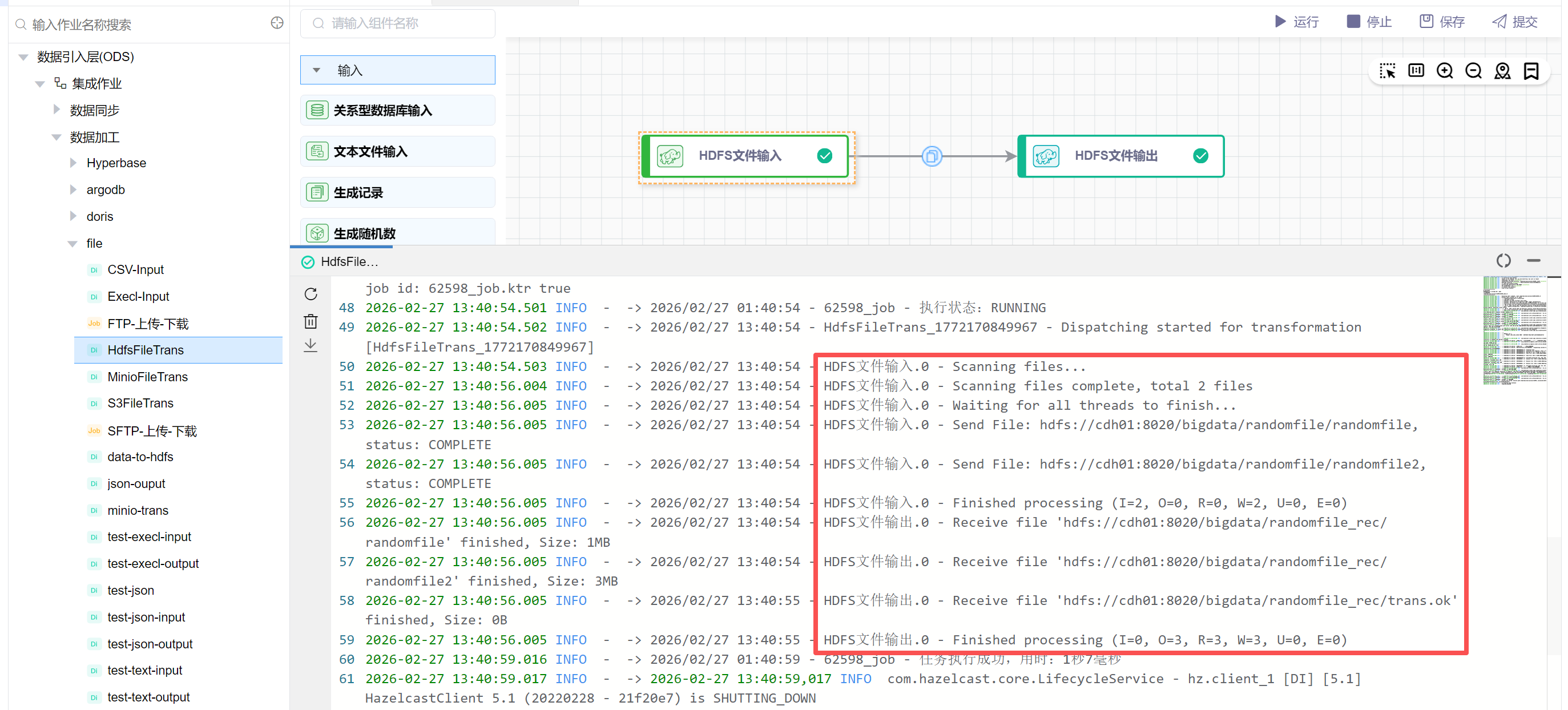Click the zoom in canvas icon
Image resolution: width=1568 pixels, height=710 pixels.
point(1445,71)
